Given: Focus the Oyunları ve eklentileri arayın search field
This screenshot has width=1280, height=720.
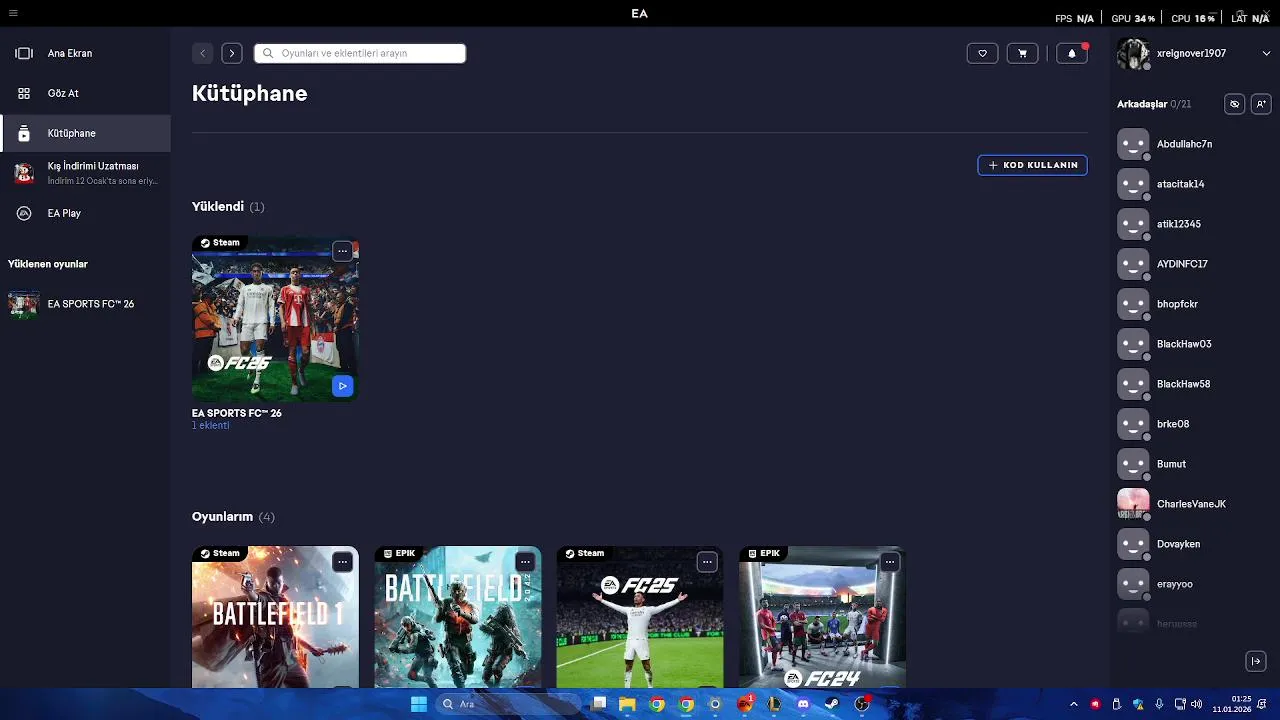Looking at the screenshot, I should [360, 53].
